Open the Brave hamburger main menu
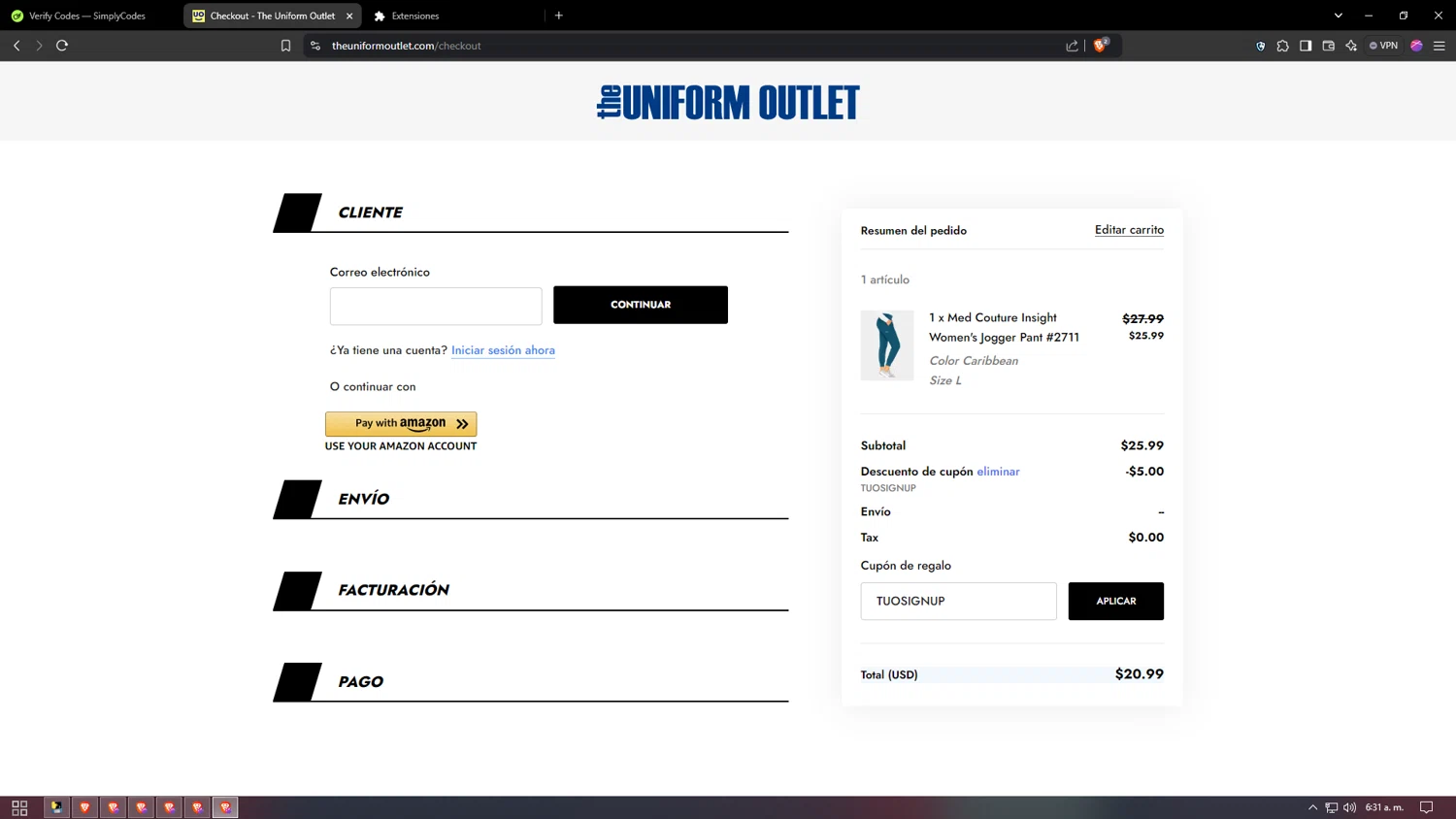 [x=1439, y=46]
